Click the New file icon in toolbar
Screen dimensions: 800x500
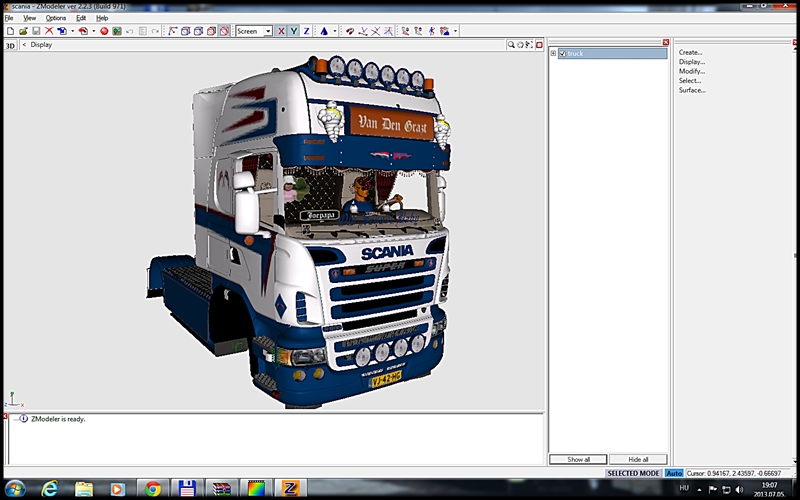10,31
